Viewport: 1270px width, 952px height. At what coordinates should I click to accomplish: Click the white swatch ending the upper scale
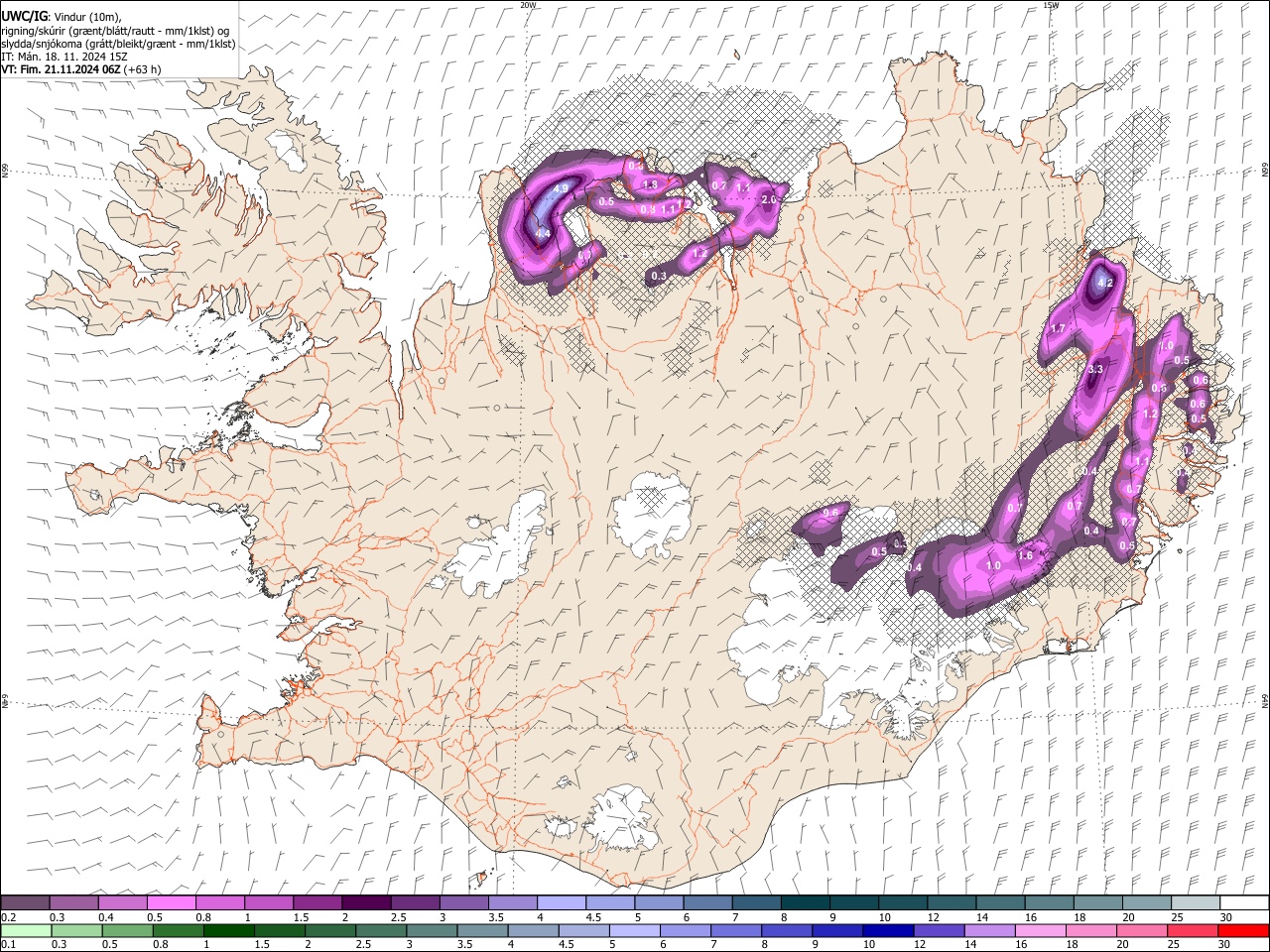point(1242,902)
